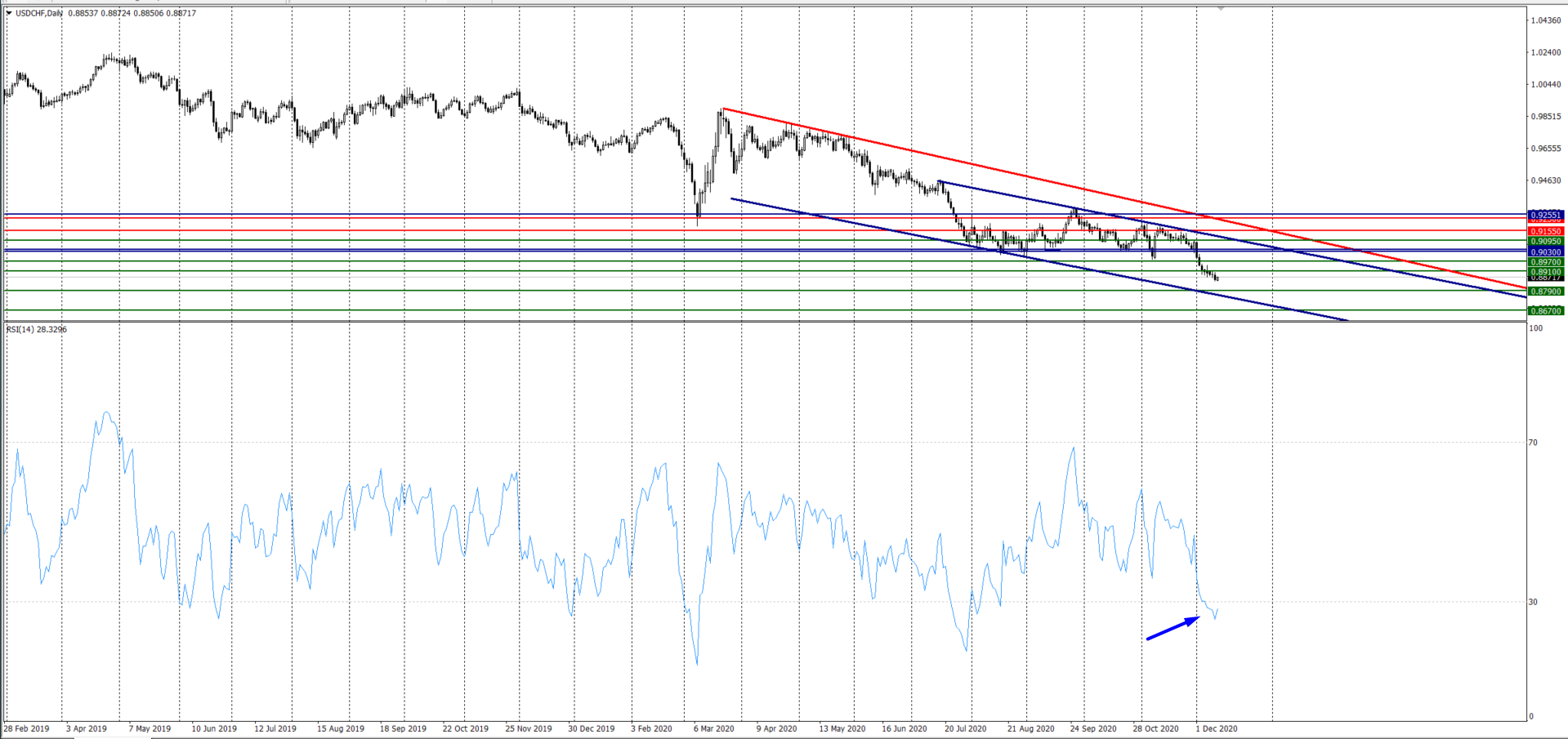
Task: Select the blue 0.90300 price level tag
Action: [x=1545, y=252]
